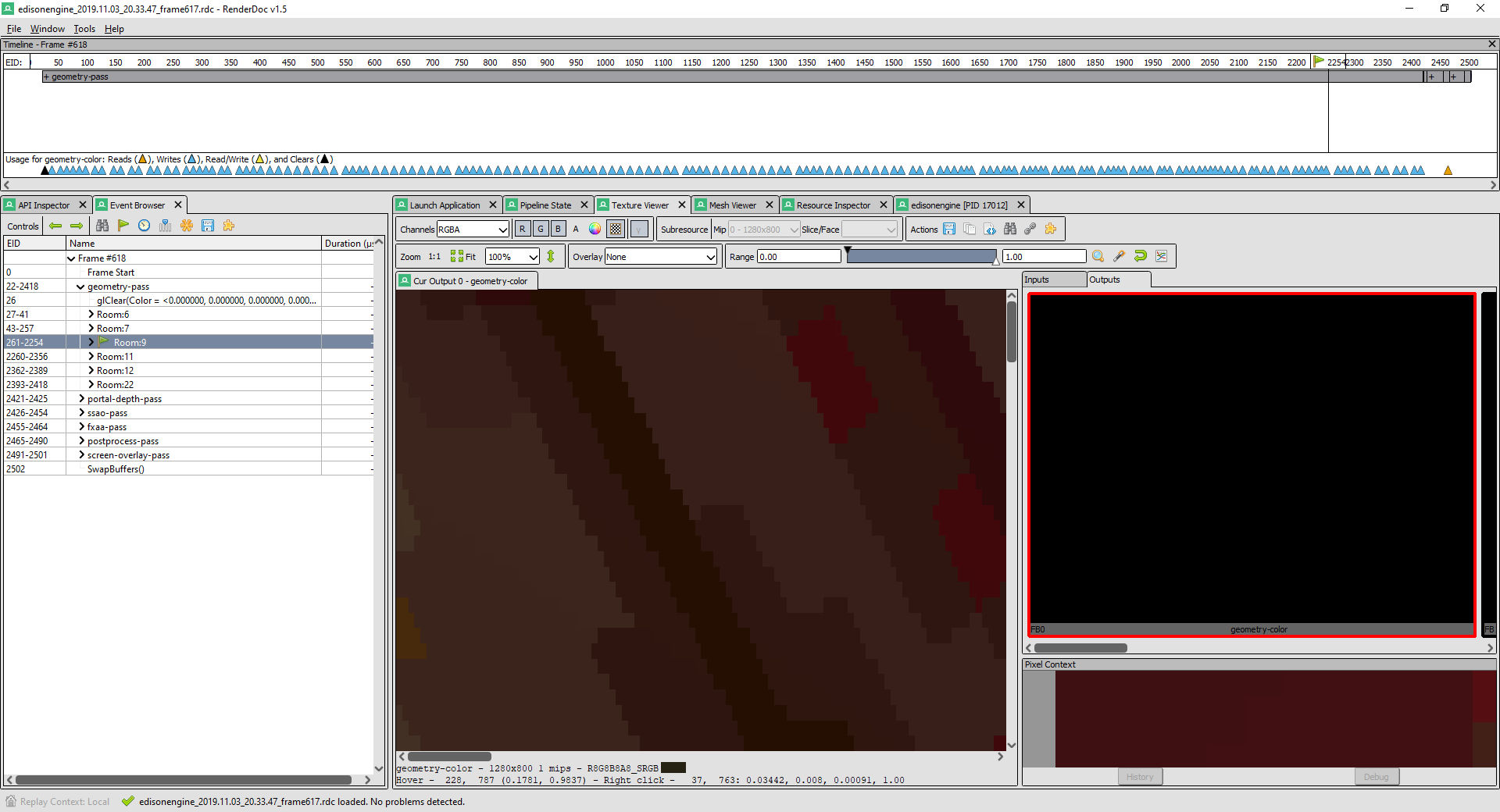Open the Tools menu

(x=84, y=29)
